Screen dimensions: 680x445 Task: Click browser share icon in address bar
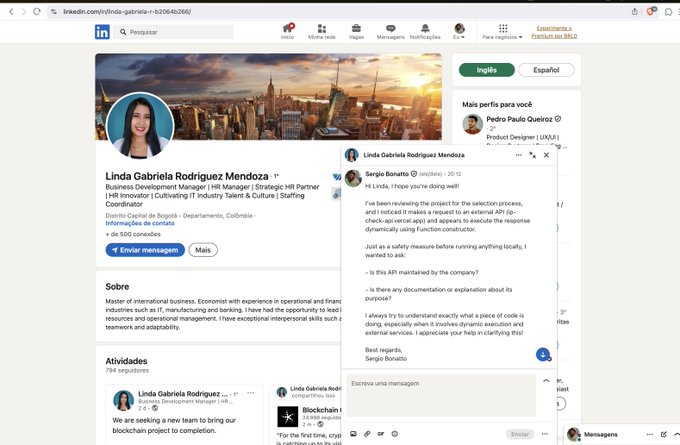point(634,12)
